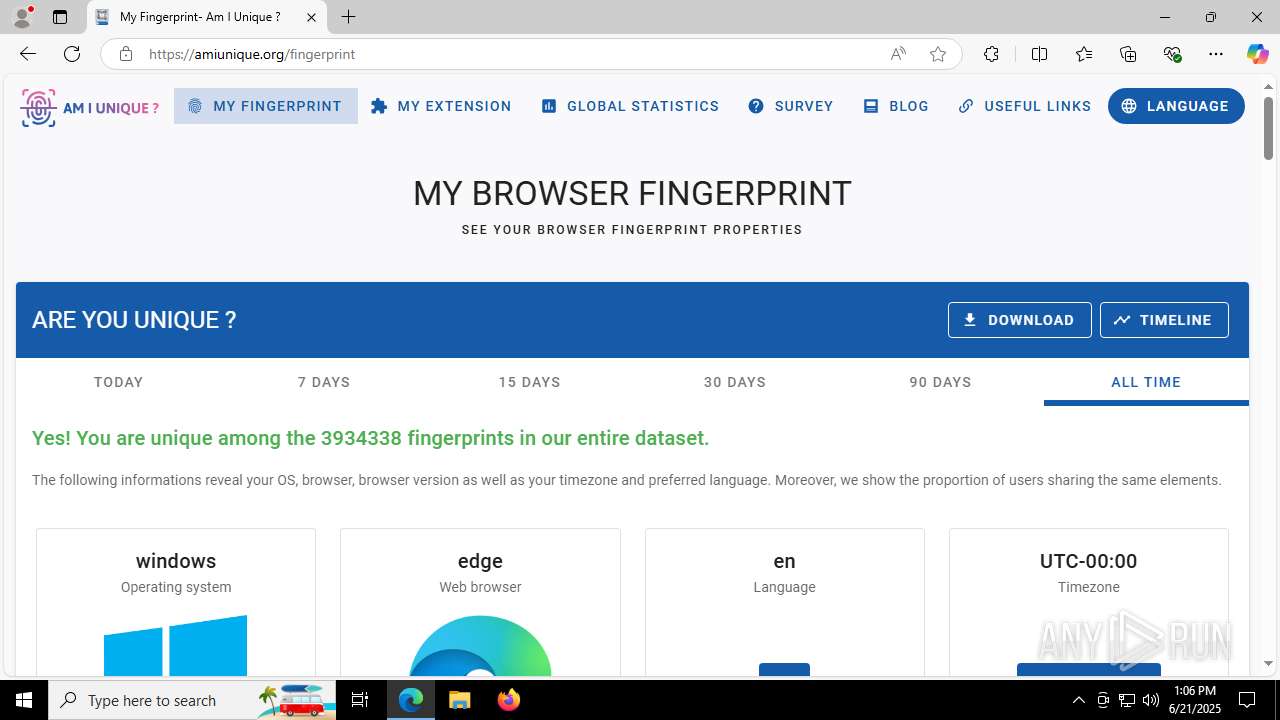Open network icon in tray
This screenshot has width=1280, height=720.
(x=1127, y=700)
